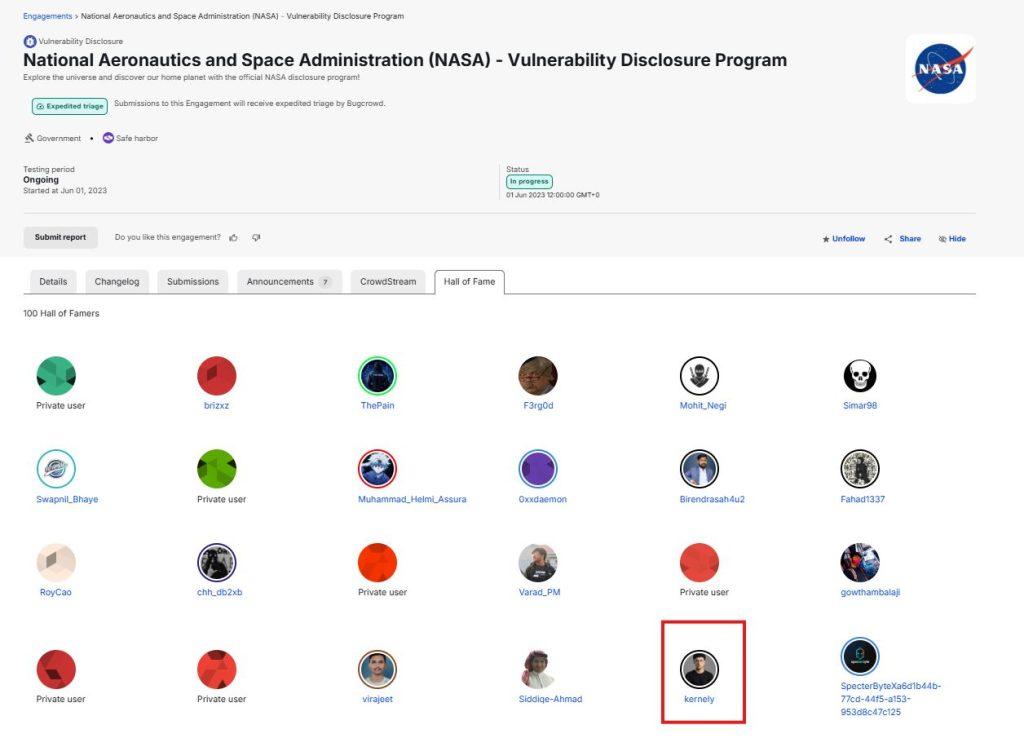The width and height of the screenshot is (1024, 738).
Task: Open Mohit_Negi ninja avatar
Action: click(x=699, y=376)
